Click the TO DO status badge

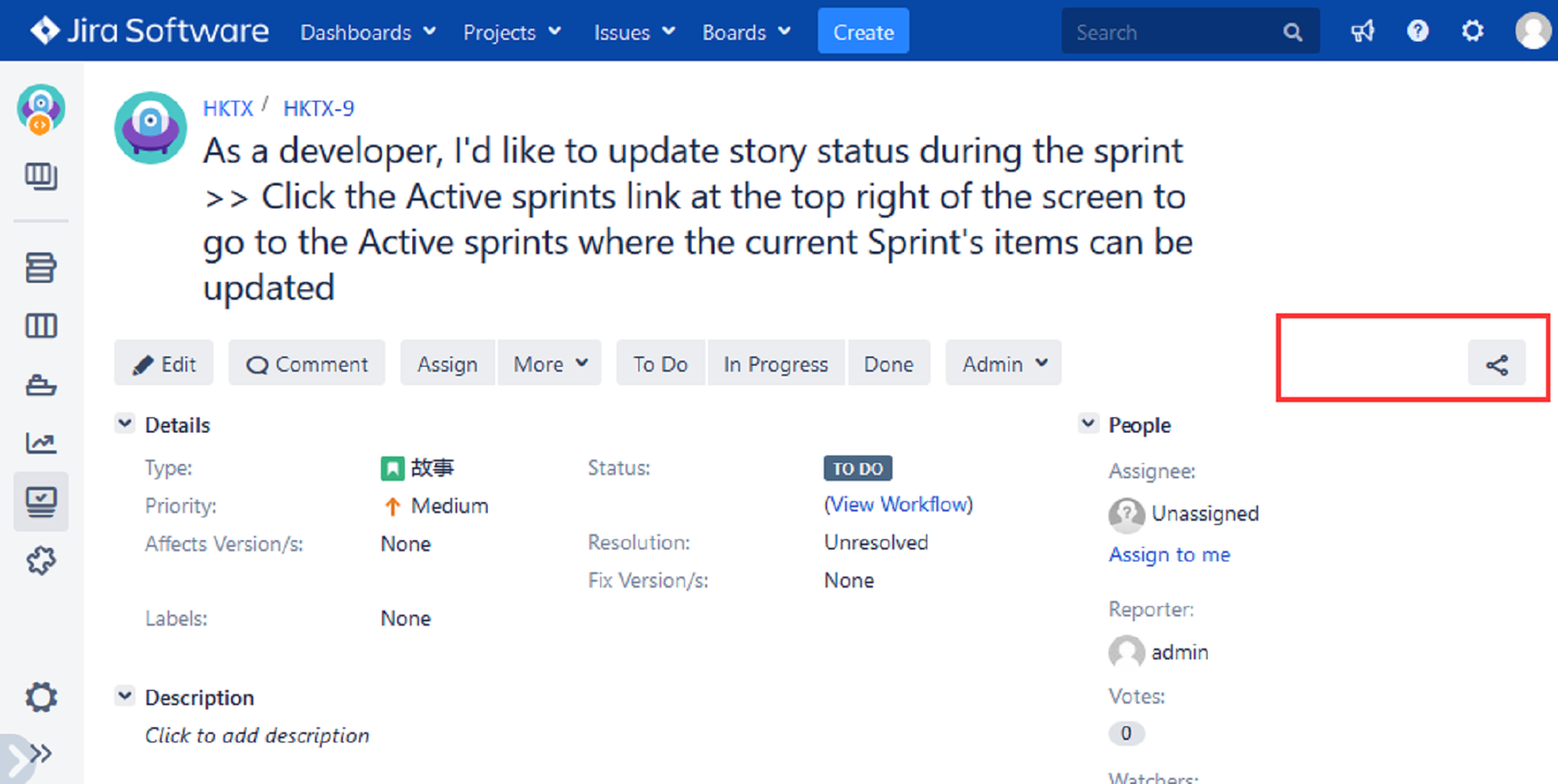[858, 469]
